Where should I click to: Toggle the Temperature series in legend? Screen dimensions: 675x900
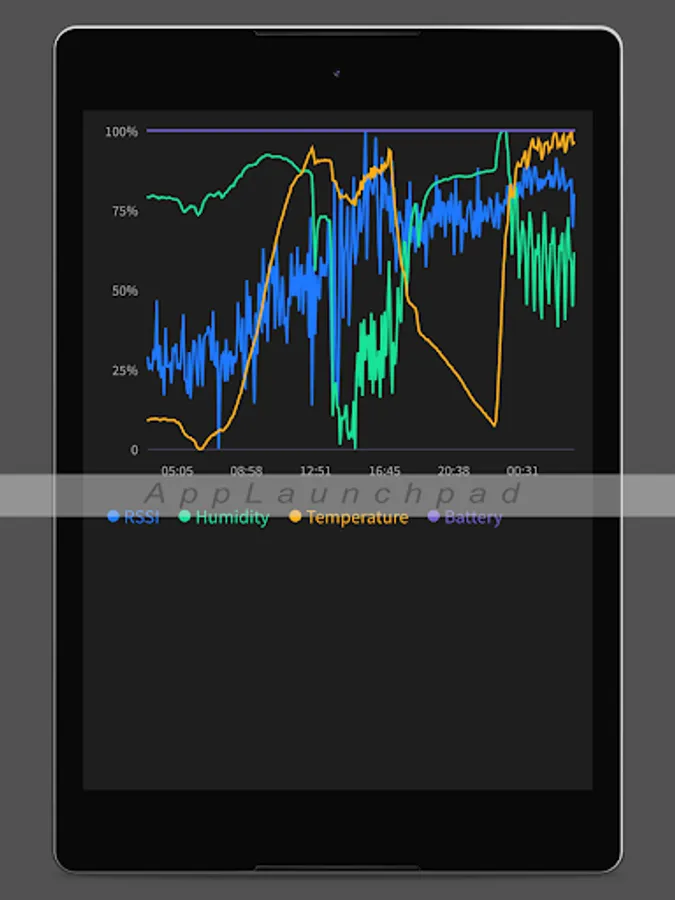click(x=348, y=517)
